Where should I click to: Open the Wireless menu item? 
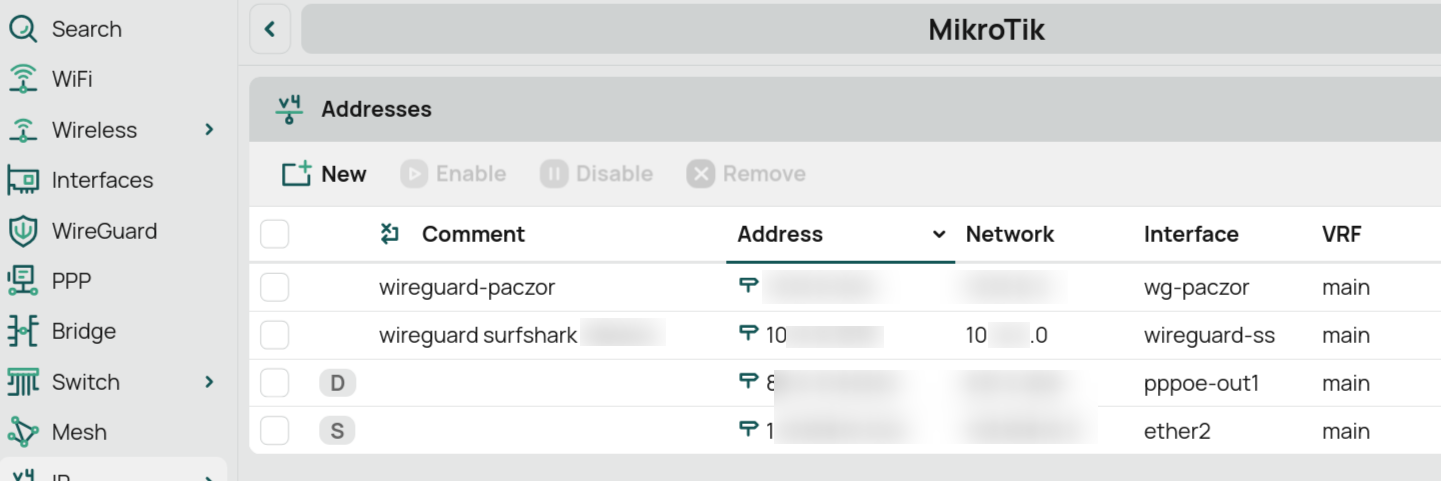(94, 130)
